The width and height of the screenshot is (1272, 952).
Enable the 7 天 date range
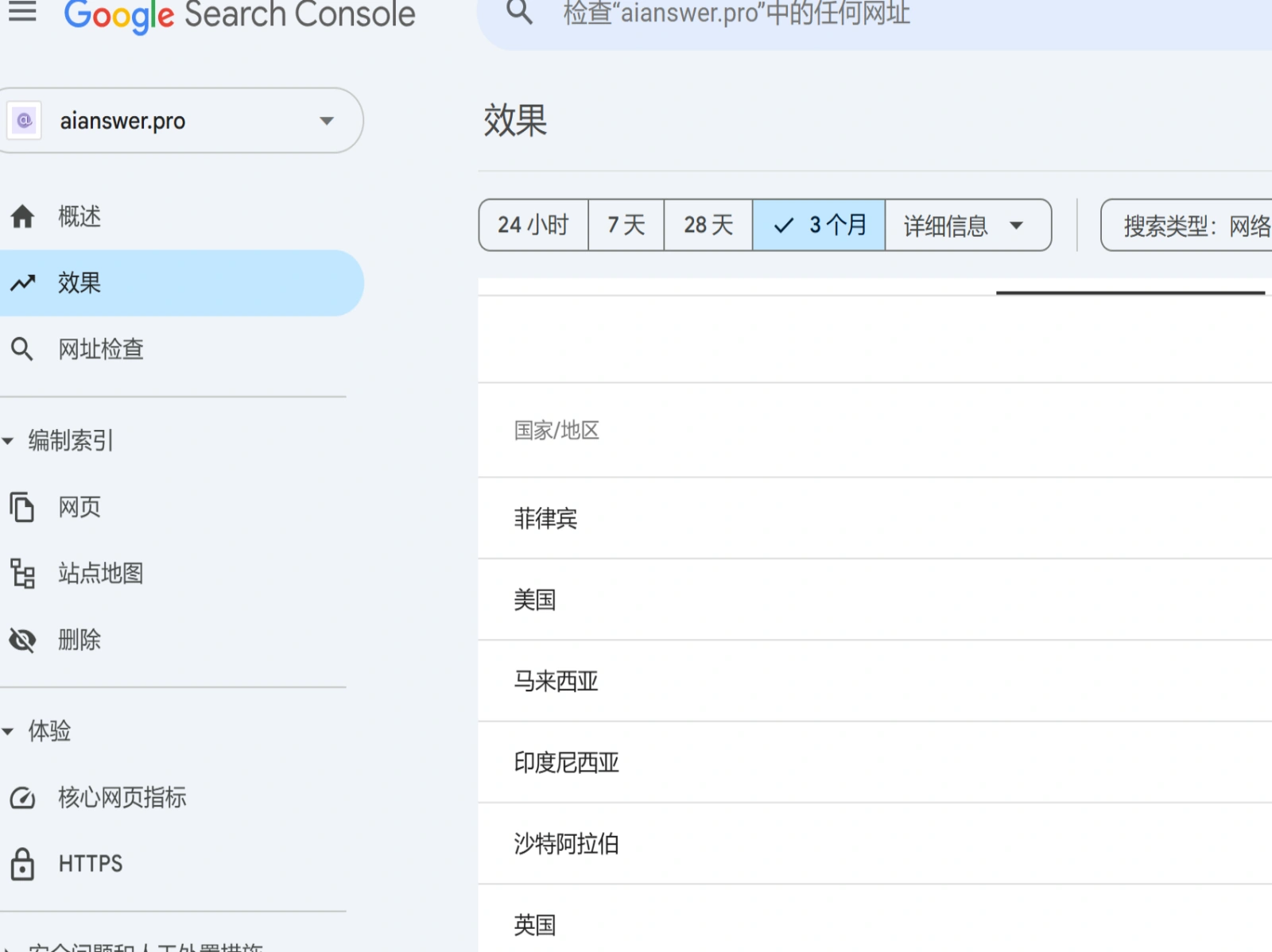(x=626, y=225)
